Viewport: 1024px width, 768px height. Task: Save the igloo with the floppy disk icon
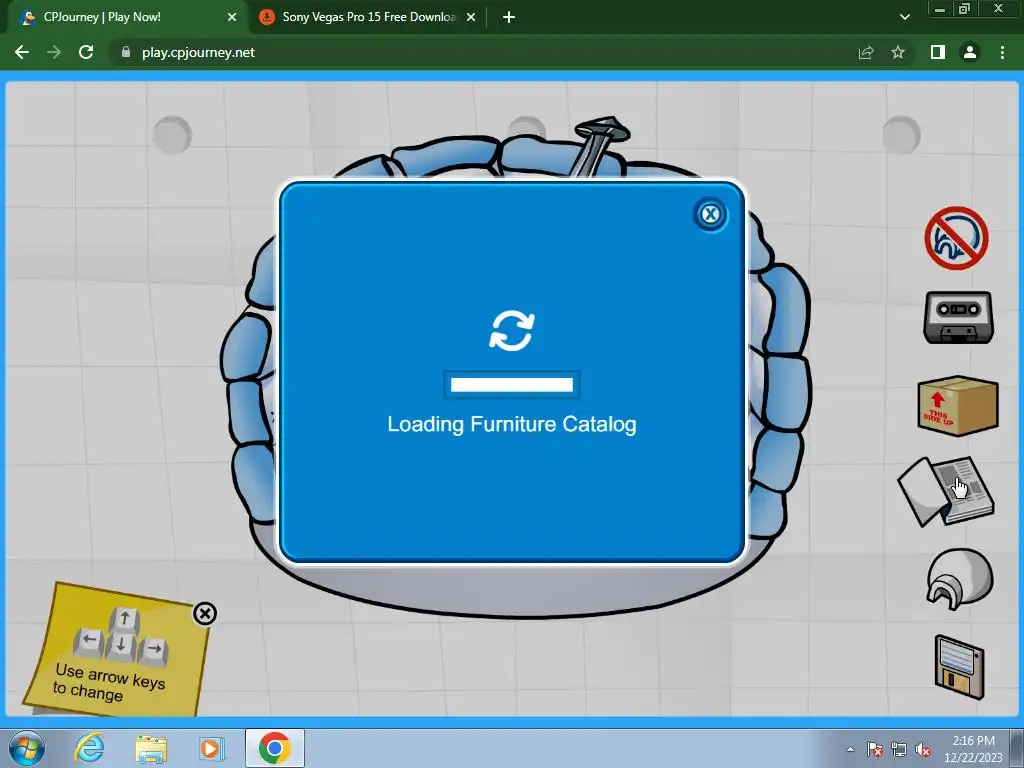click(x=959, y=667)
